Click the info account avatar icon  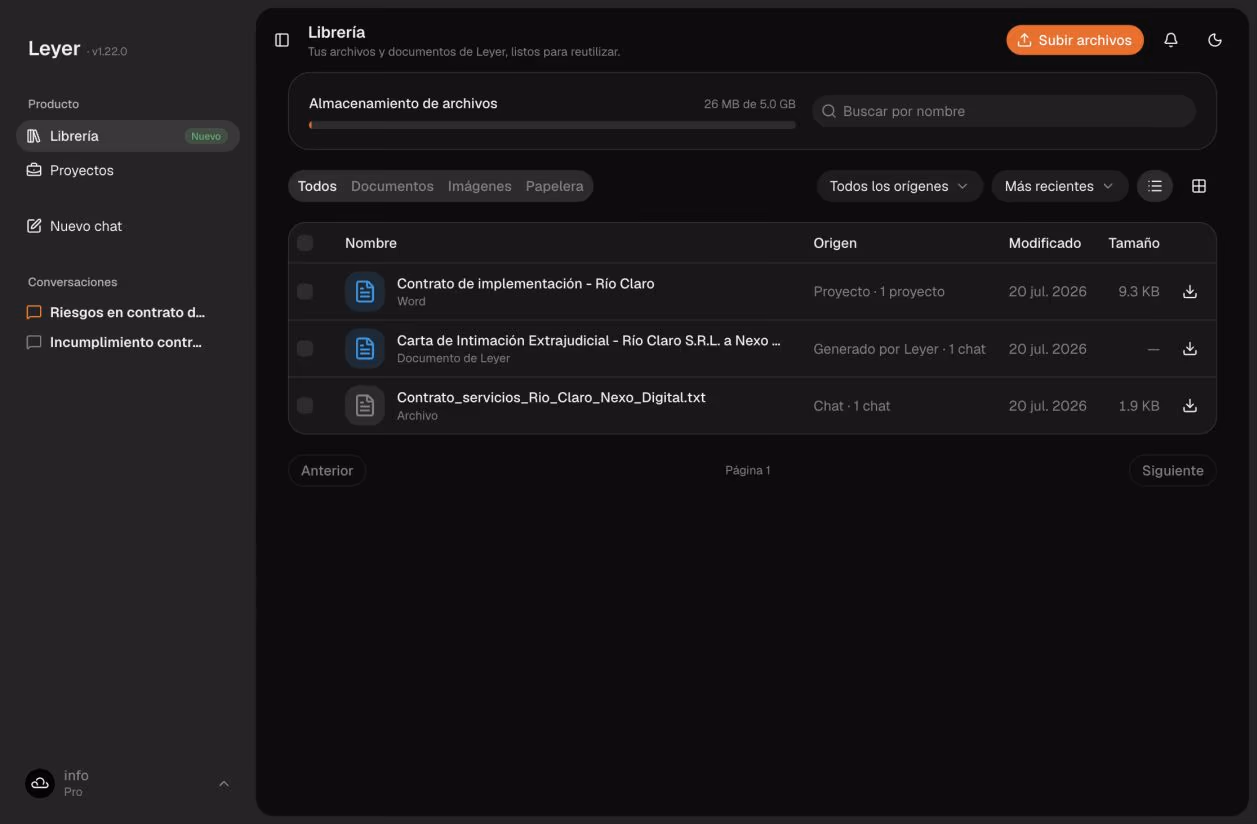coord(41,783)
